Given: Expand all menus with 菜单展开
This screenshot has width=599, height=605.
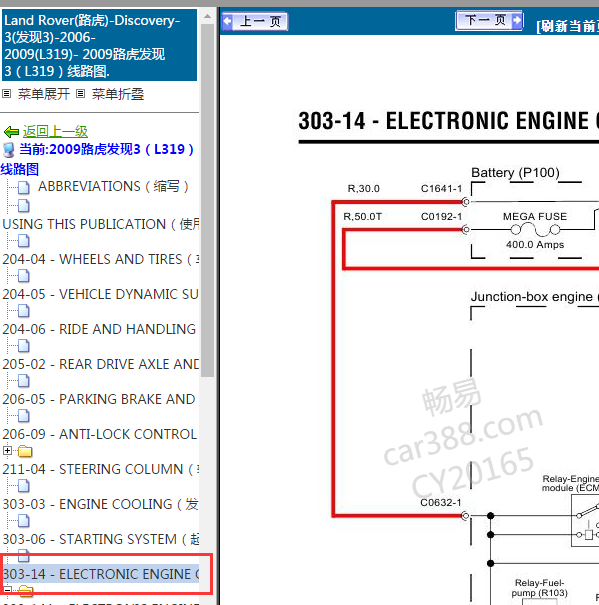Looking at the screenshot, I should point(44,94).
